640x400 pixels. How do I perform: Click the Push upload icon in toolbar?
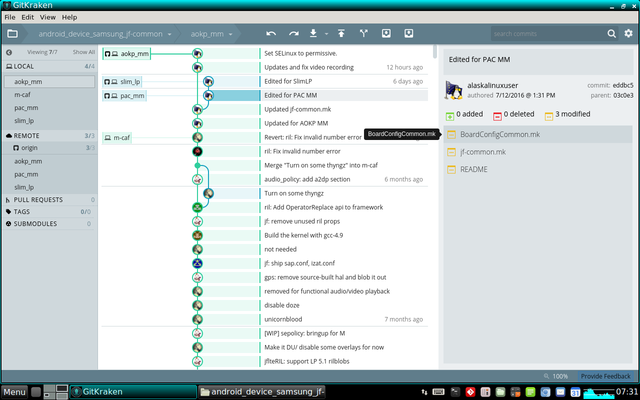pos(340,34)
